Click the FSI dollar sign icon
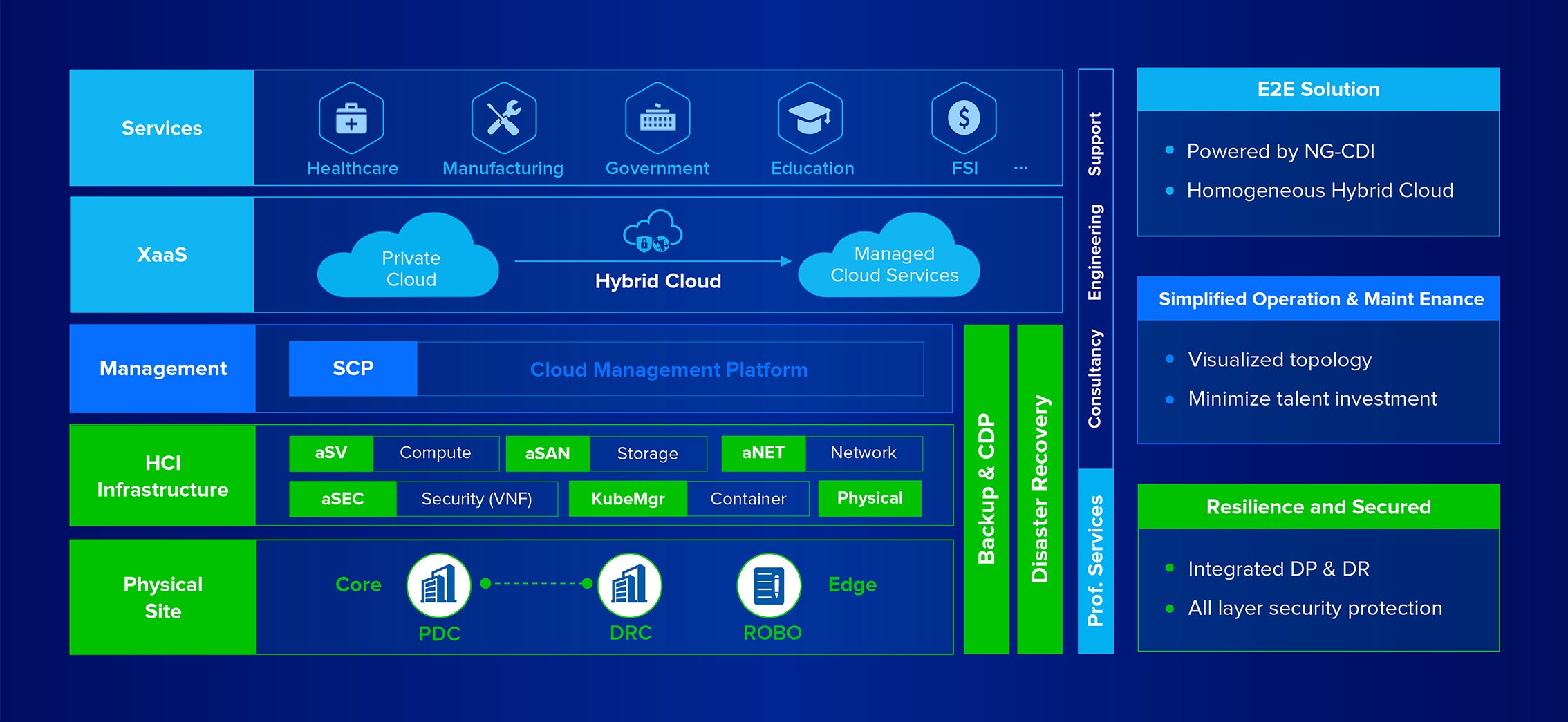 (x=964, y=118)
